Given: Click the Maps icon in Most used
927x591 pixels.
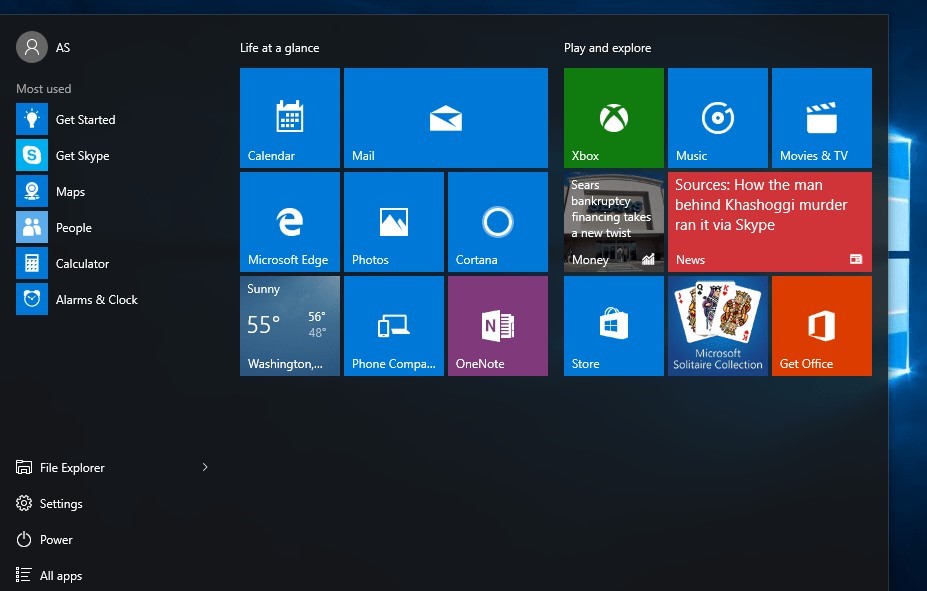Looking at the screenshot, I should click(x=32, y=191).
